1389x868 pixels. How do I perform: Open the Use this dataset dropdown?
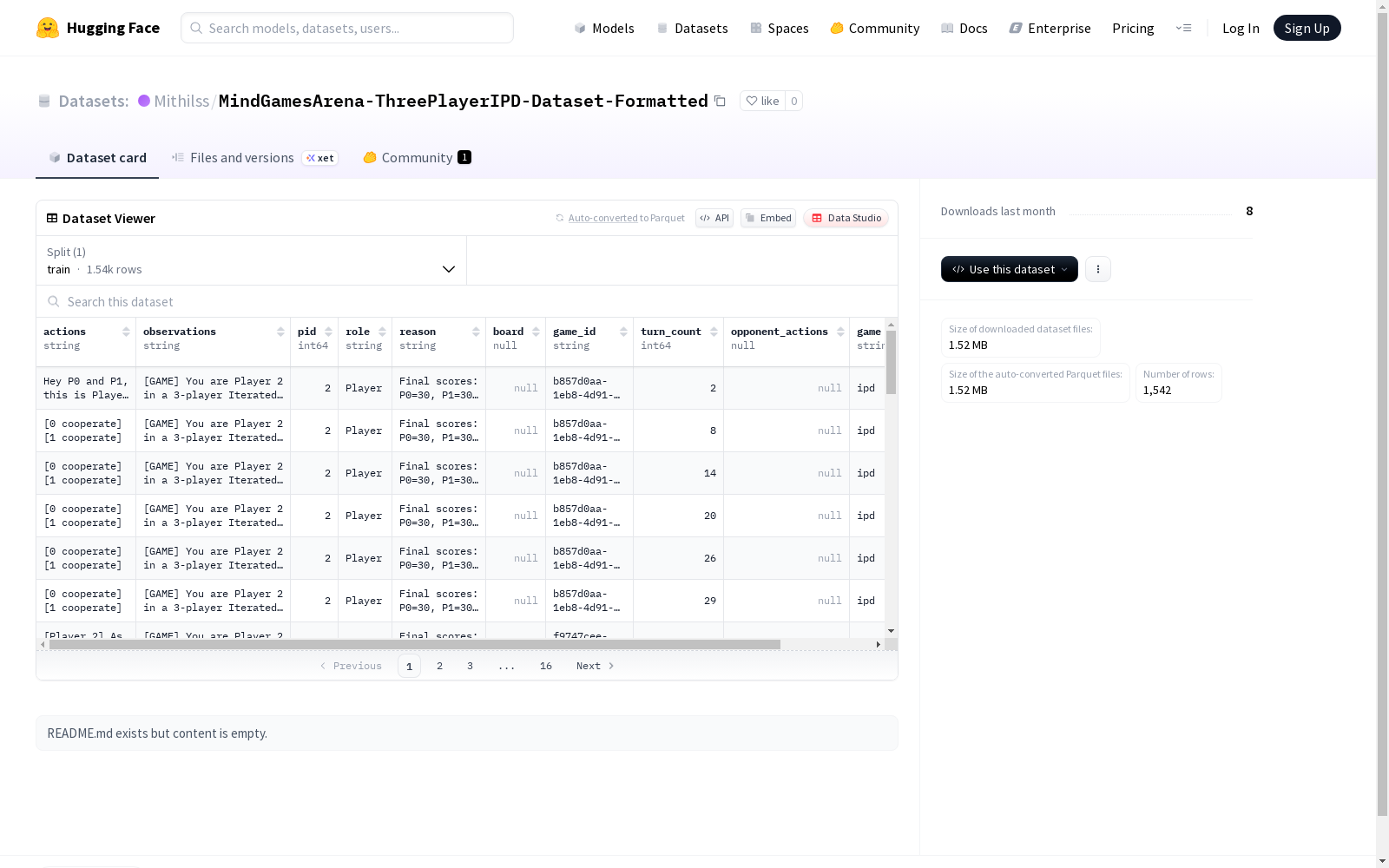click(1010, 269)
